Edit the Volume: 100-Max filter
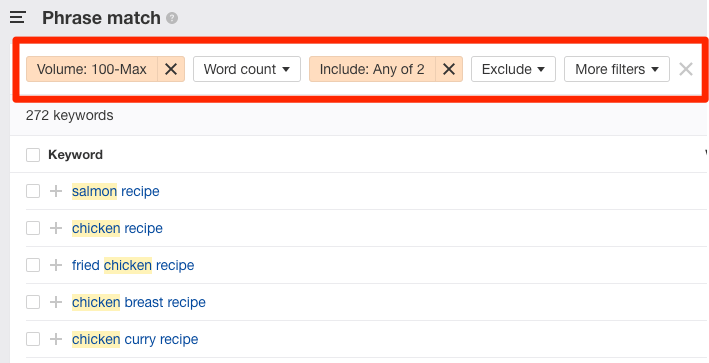 (x=92, y=69)
